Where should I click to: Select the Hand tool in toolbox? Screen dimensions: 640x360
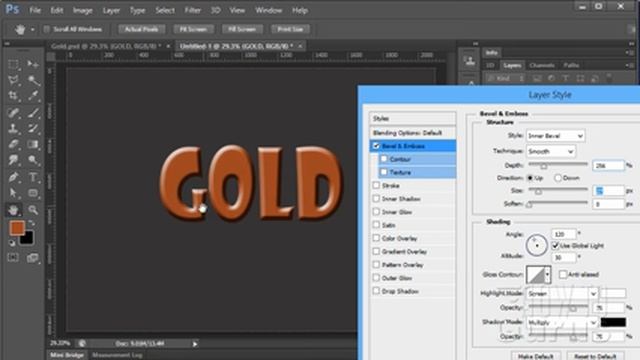coord(13,210)
